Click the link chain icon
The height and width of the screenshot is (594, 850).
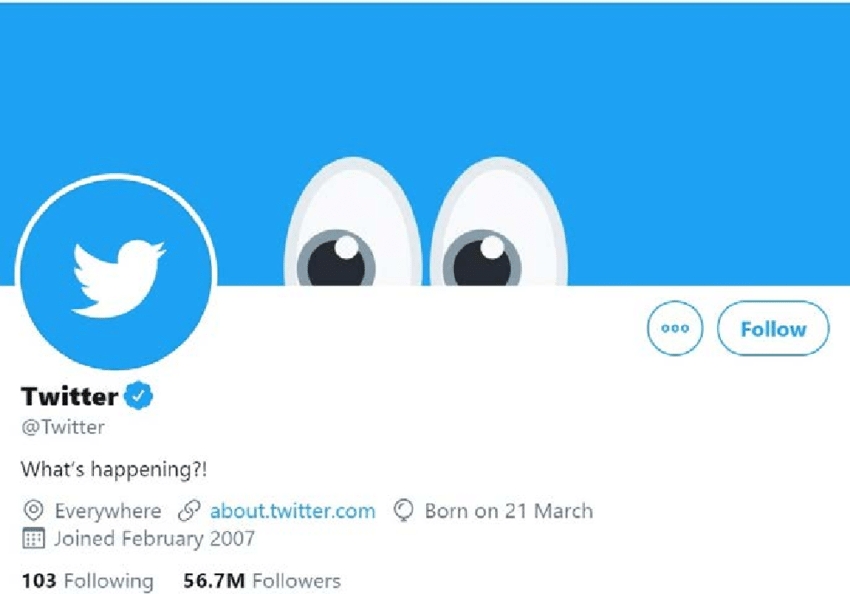(x=189, y=511)
